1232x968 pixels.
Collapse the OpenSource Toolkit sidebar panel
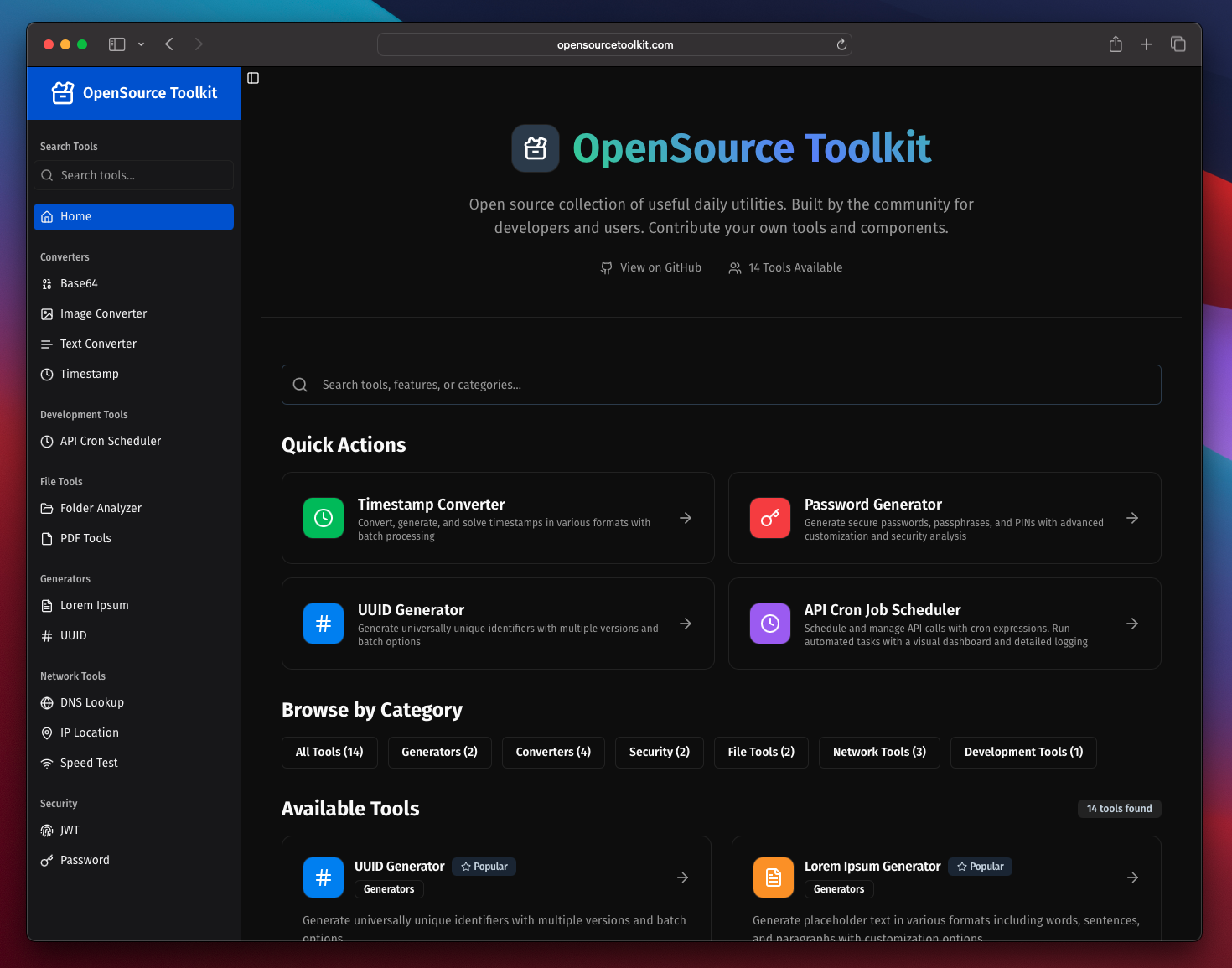[253, 77]
